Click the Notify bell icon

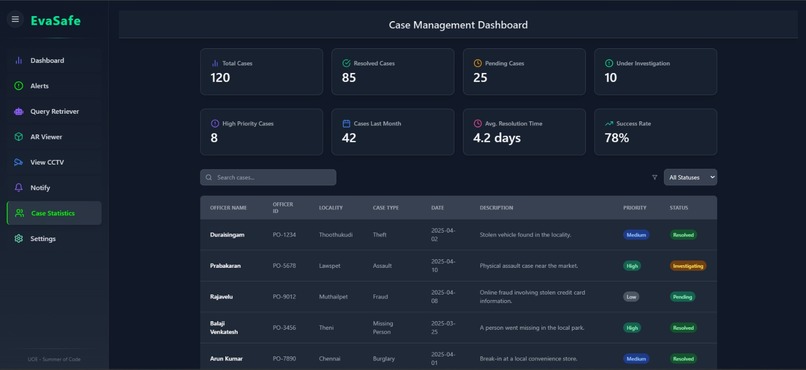[19, 188]
